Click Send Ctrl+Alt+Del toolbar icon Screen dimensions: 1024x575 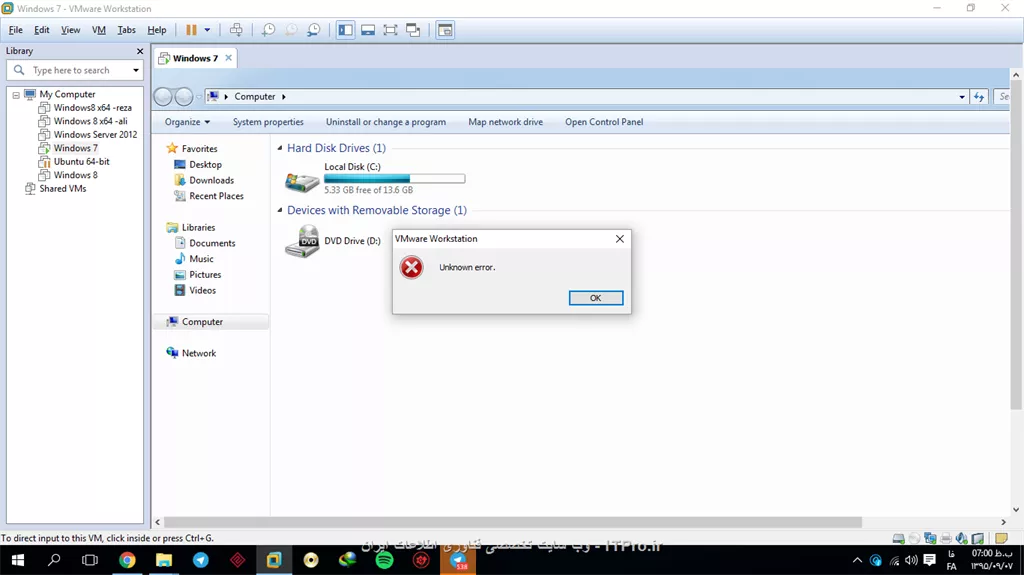click(236, 30)
